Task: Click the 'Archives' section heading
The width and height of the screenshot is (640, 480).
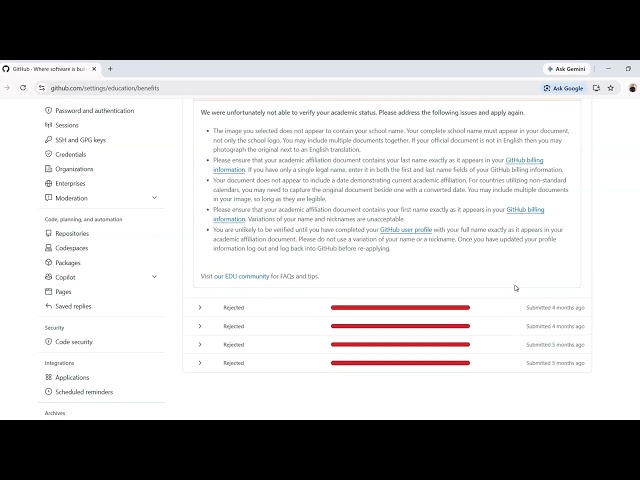Action: pos(55,413)
